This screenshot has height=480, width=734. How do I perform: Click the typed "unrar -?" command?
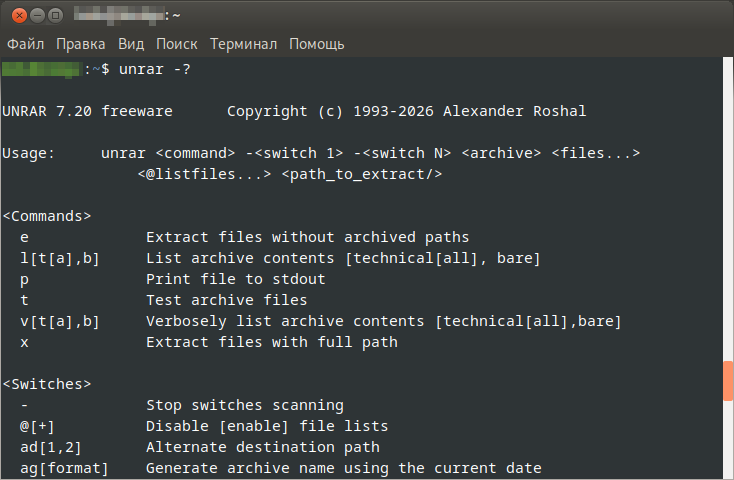pos(154,69)
